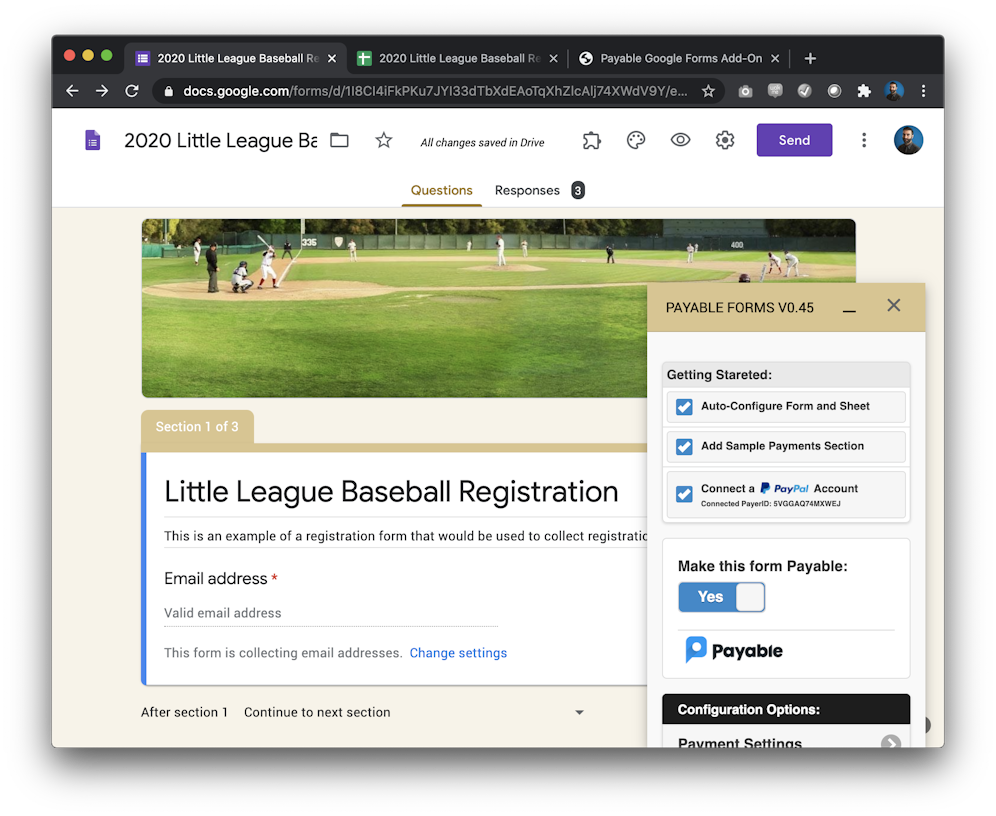Screen dimensions: 996x816
Task: Open the After section 1 dropdown
Action: [x=578, y=713]
